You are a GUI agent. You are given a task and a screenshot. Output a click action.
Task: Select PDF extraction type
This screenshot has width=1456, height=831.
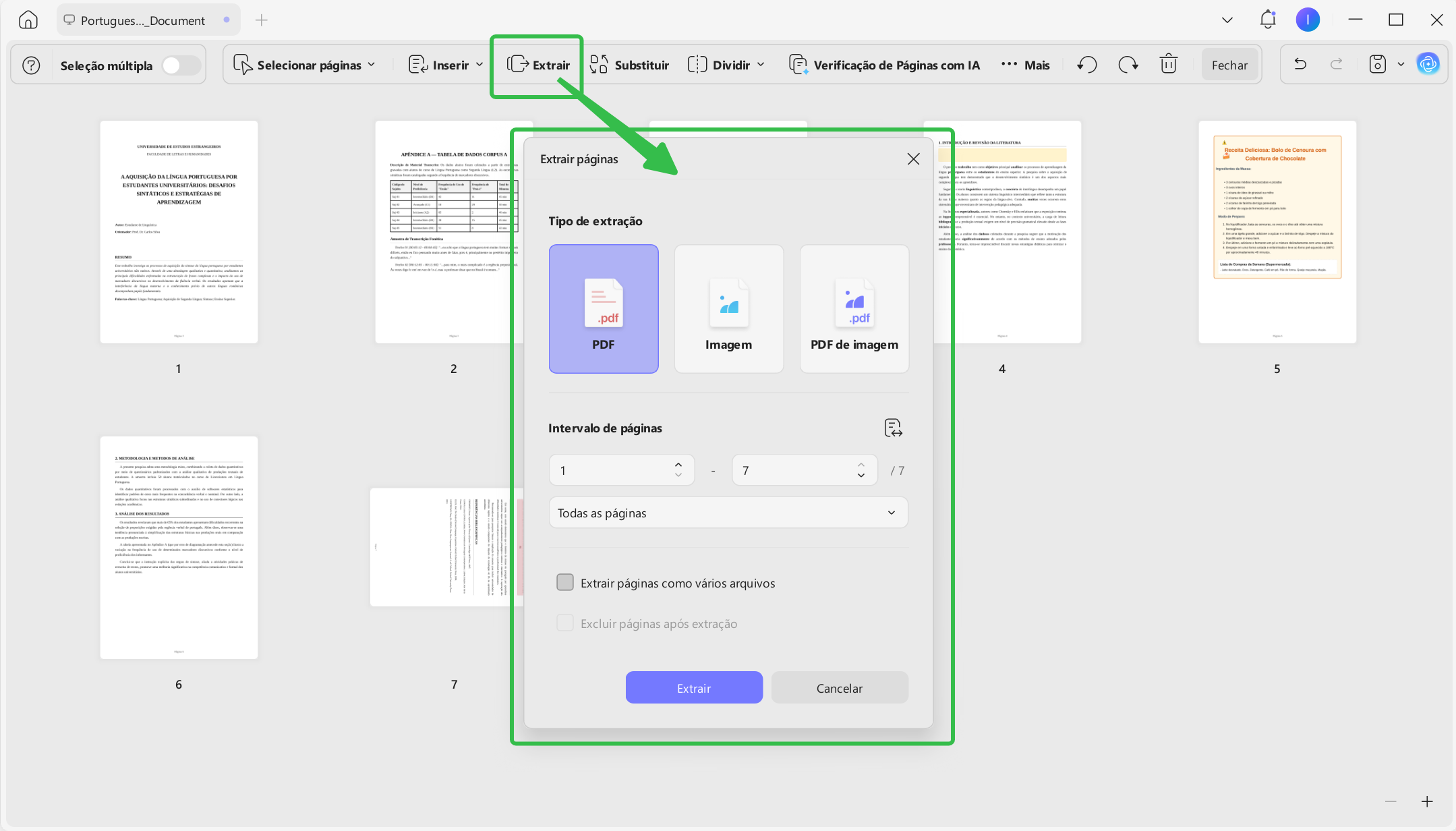coord(604,309)
